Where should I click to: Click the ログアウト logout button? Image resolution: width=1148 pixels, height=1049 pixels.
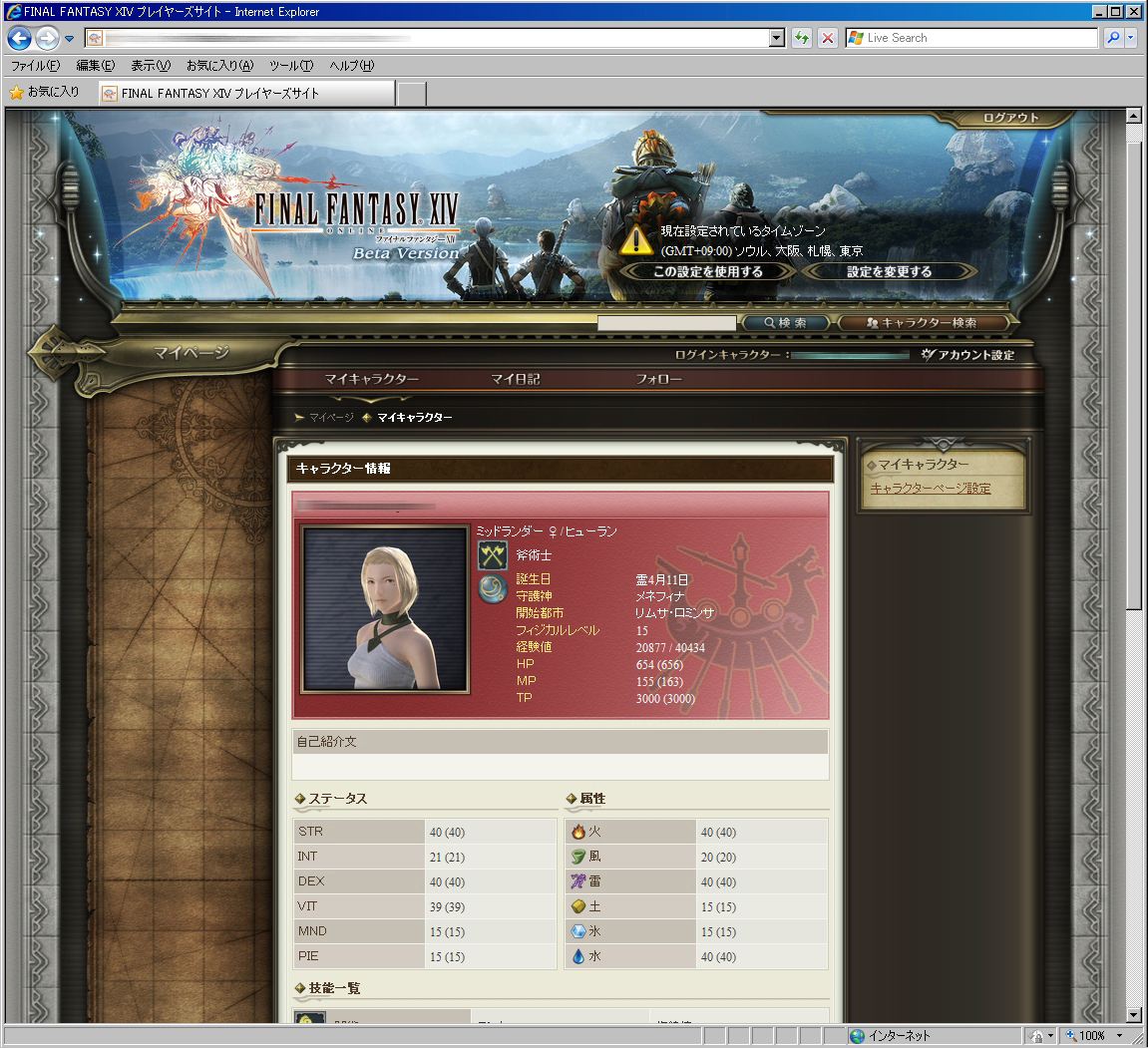[1010, 118]
